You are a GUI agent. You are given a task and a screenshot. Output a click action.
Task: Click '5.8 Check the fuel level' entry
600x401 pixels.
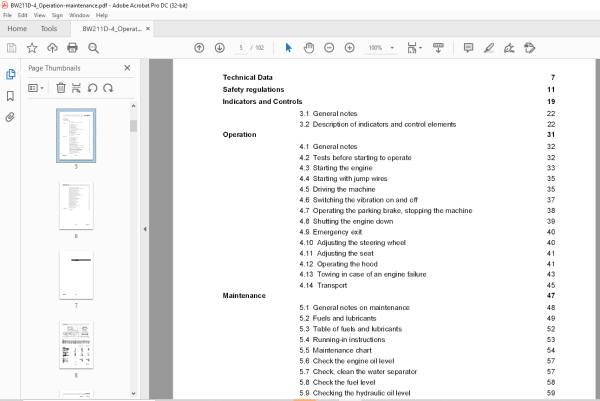pyautogui.click(x=338, y=382)
